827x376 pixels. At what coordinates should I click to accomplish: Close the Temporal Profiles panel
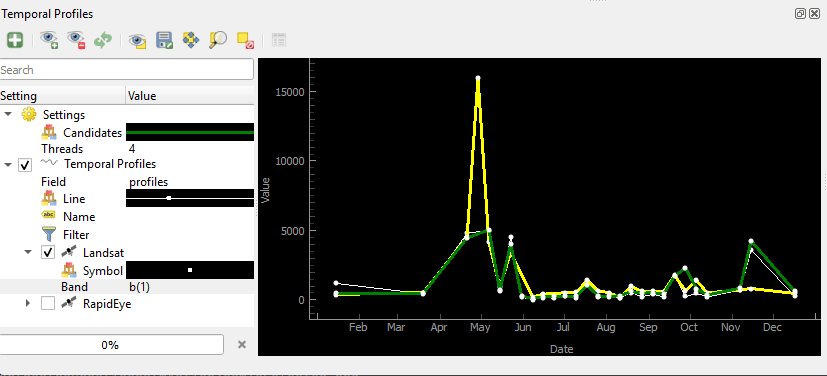click(x=814, y=14)
